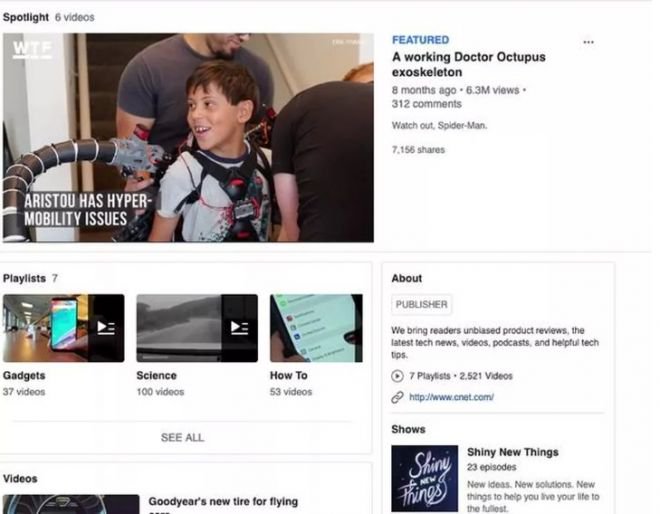The width and height of the screenshot is (660, 514).
Task: Open the How To playlist thumbnail
Action: click(316, 328)
